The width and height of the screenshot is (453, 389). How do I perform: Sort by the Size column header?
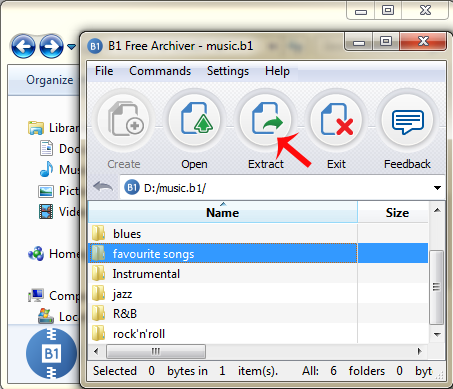coord(393,212)
